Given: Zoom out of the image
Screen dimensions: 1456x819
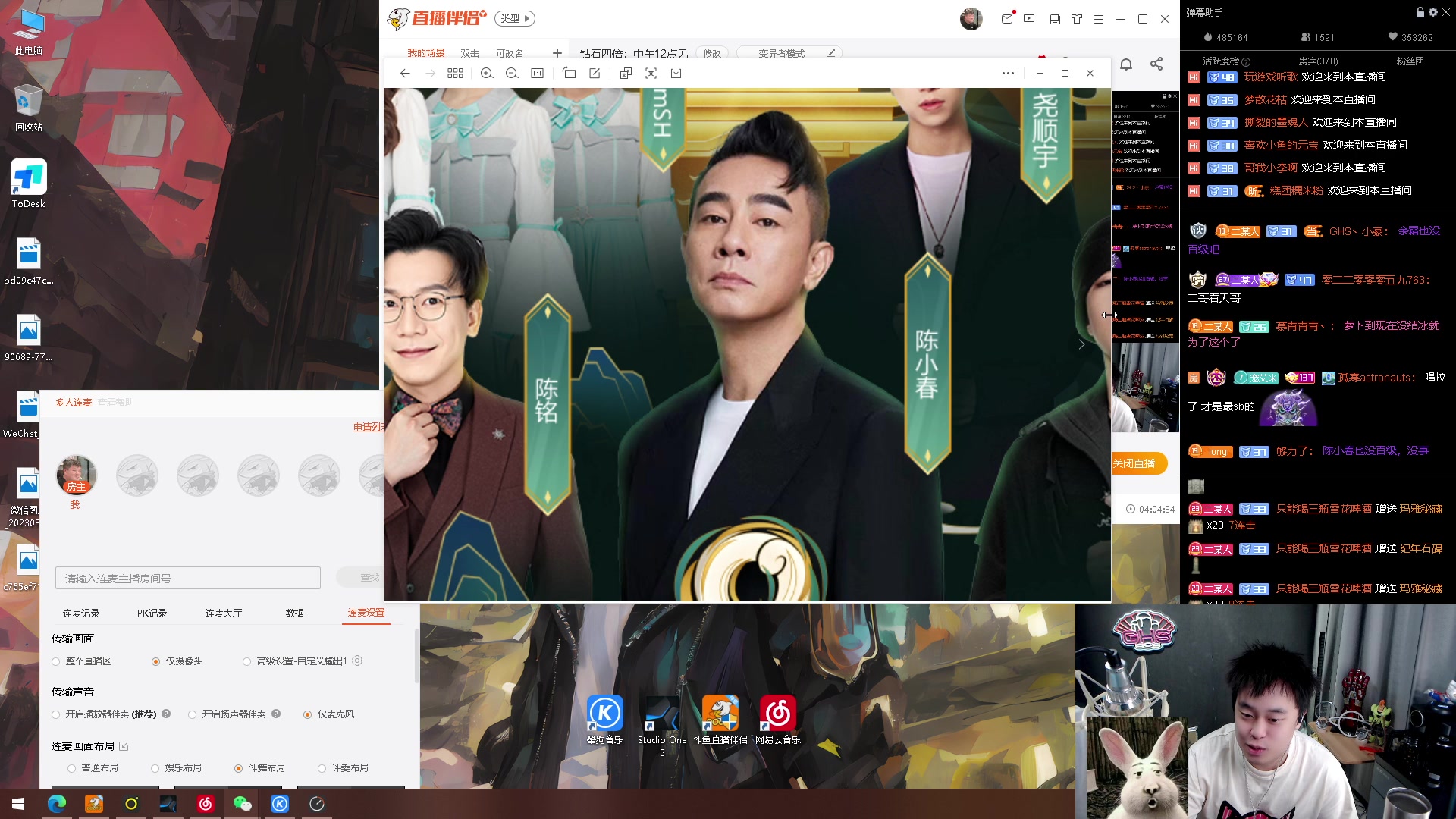Looking at the screenshot, I should [512, 74].
